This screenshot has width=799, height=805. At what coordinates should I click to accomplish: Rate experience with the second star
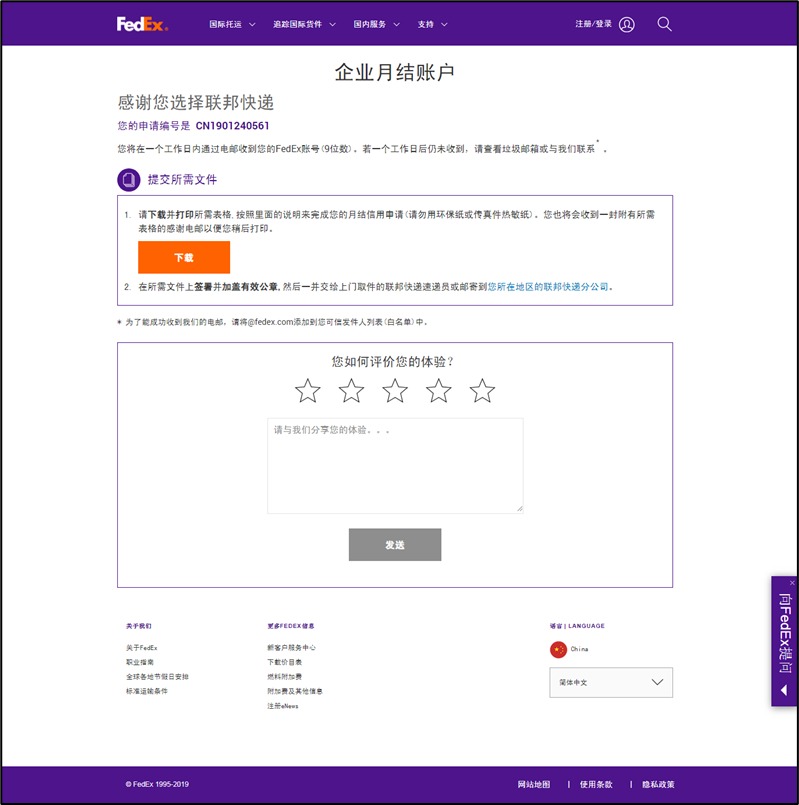click(x=351, y=391)
